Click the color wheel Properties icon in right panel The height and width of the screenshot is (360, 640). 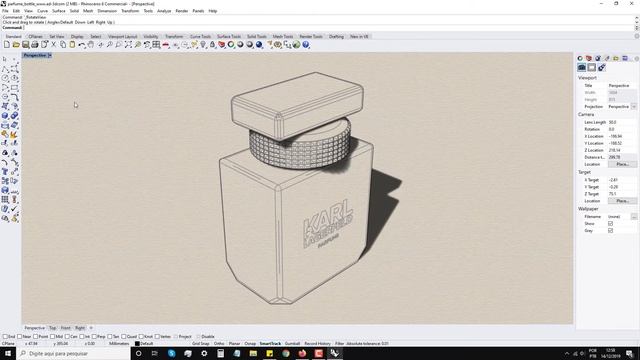tap(580, 58)
